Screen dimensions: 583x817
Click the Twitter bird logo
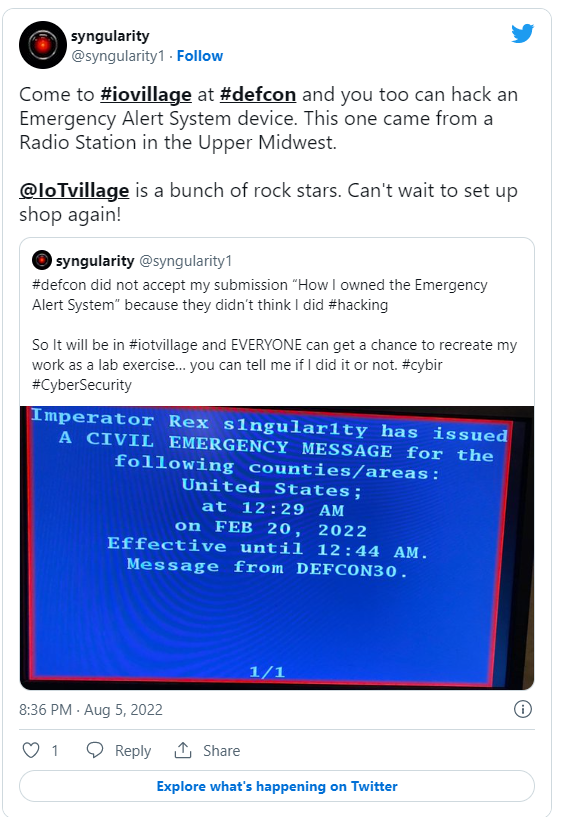coord(522,33)
